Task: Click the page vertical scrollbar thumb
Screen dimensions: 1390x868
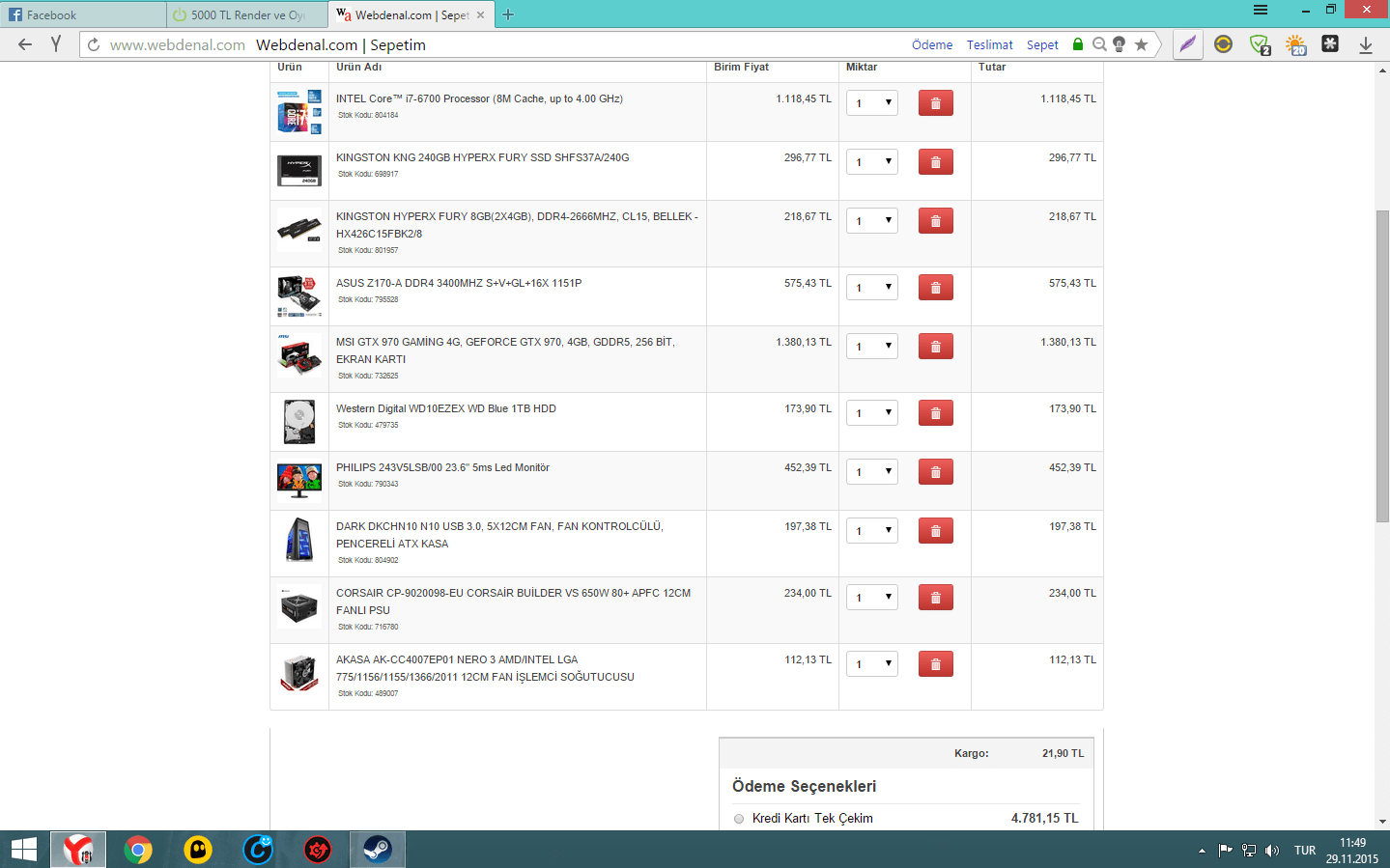Action: click(x=1382, y=365)
